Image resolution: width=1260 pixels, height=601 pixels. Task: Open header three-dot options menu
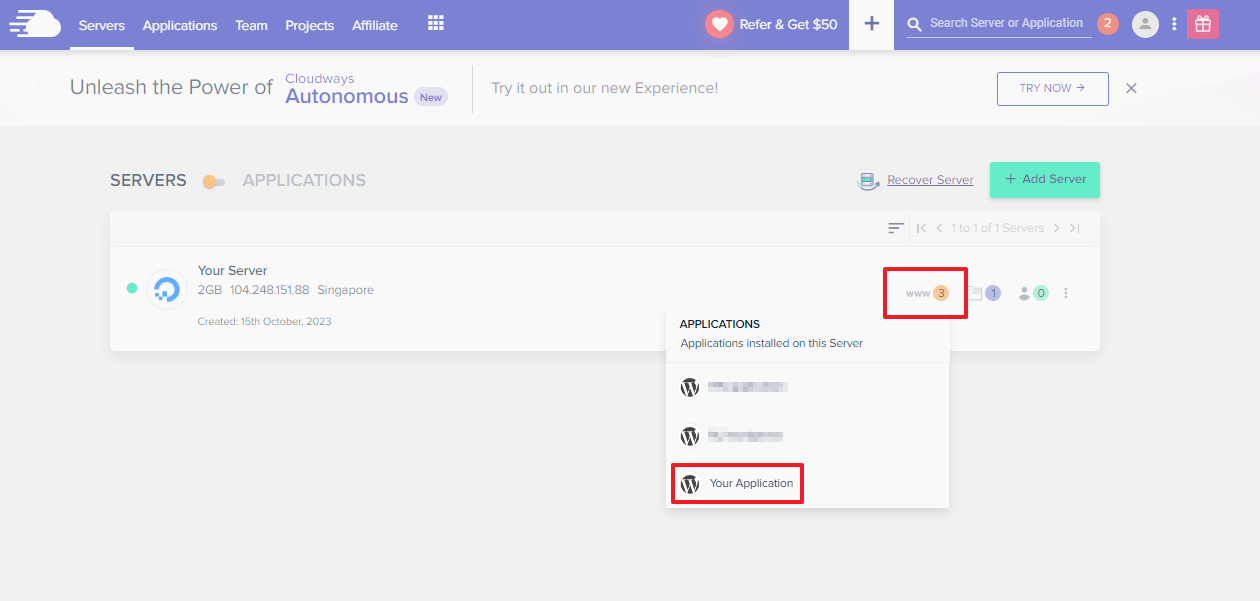pos(1174,24)
